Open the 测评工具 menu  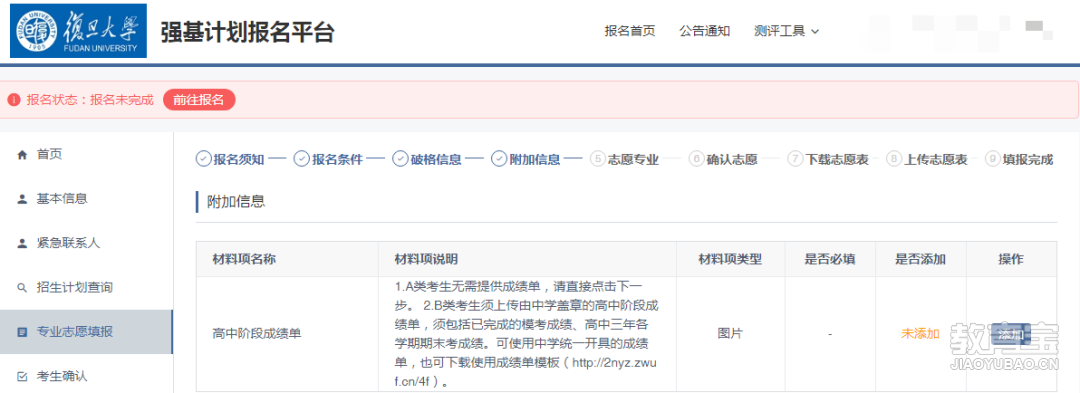tap(787, 31)
